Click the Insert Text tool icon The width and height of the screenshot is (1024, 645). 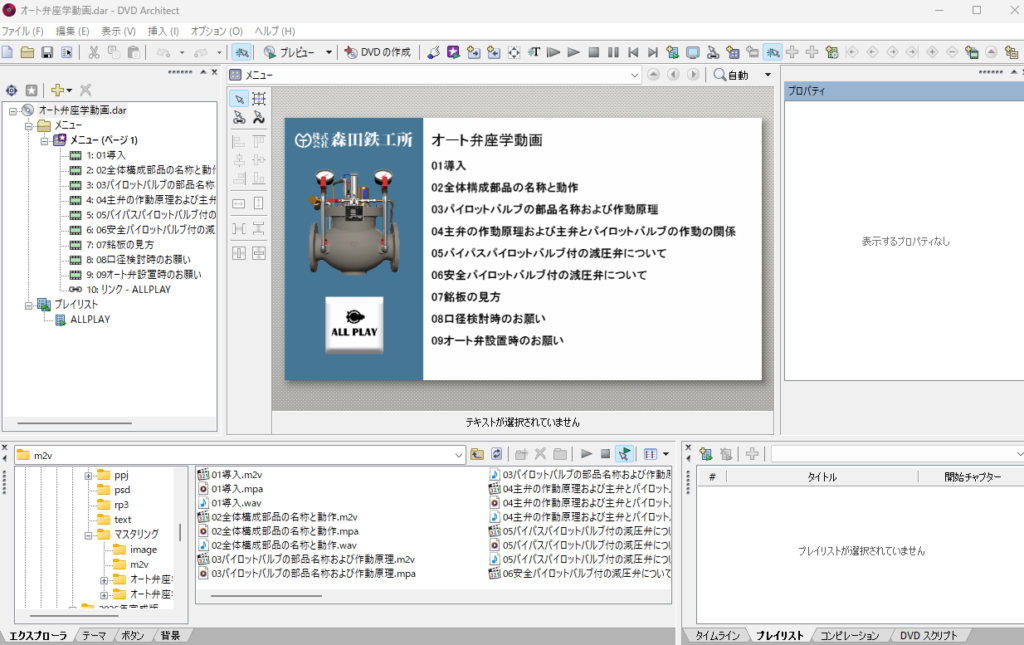[535, 52]
